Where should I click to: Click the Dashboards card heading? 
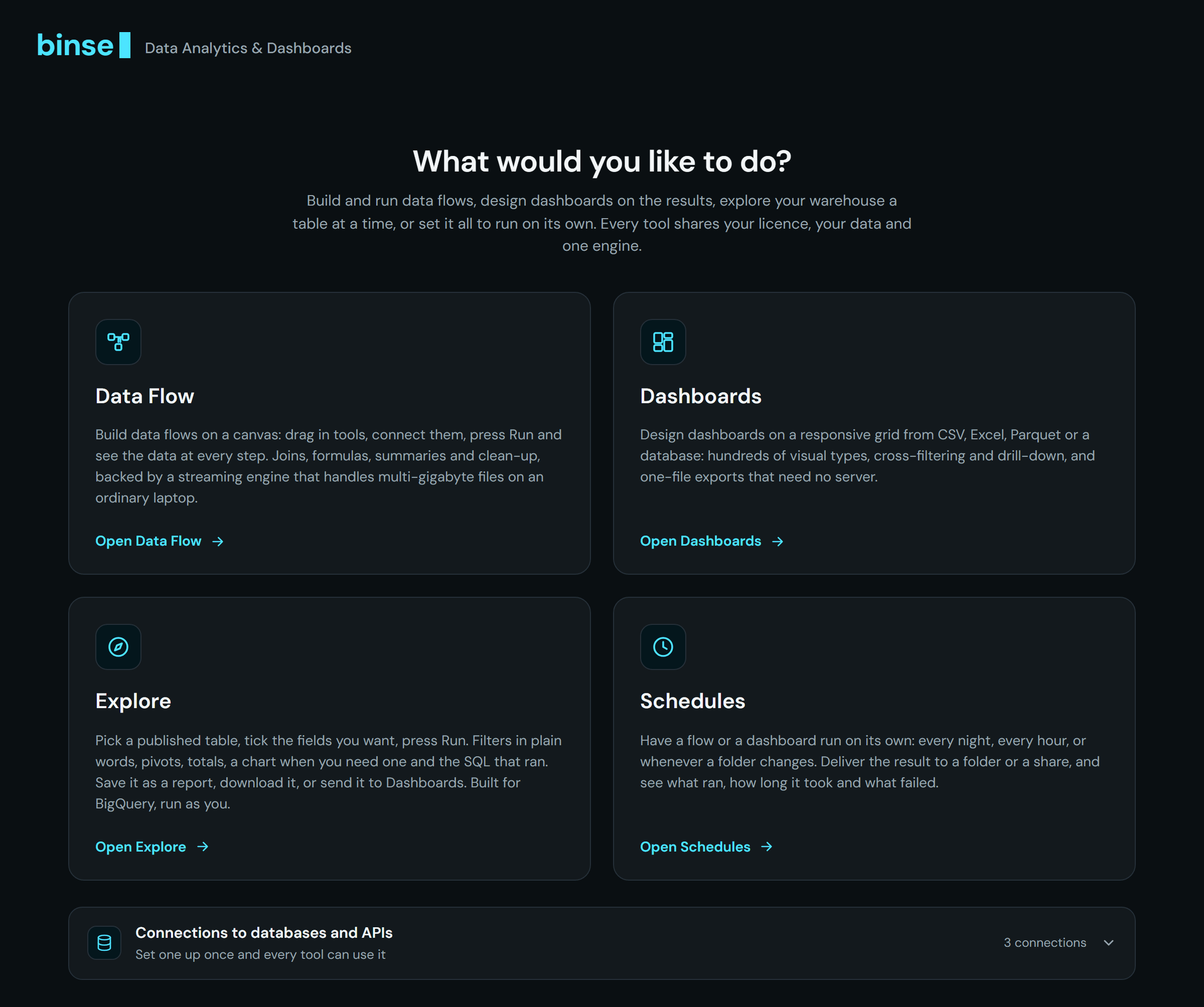click(x=701, y=396)
